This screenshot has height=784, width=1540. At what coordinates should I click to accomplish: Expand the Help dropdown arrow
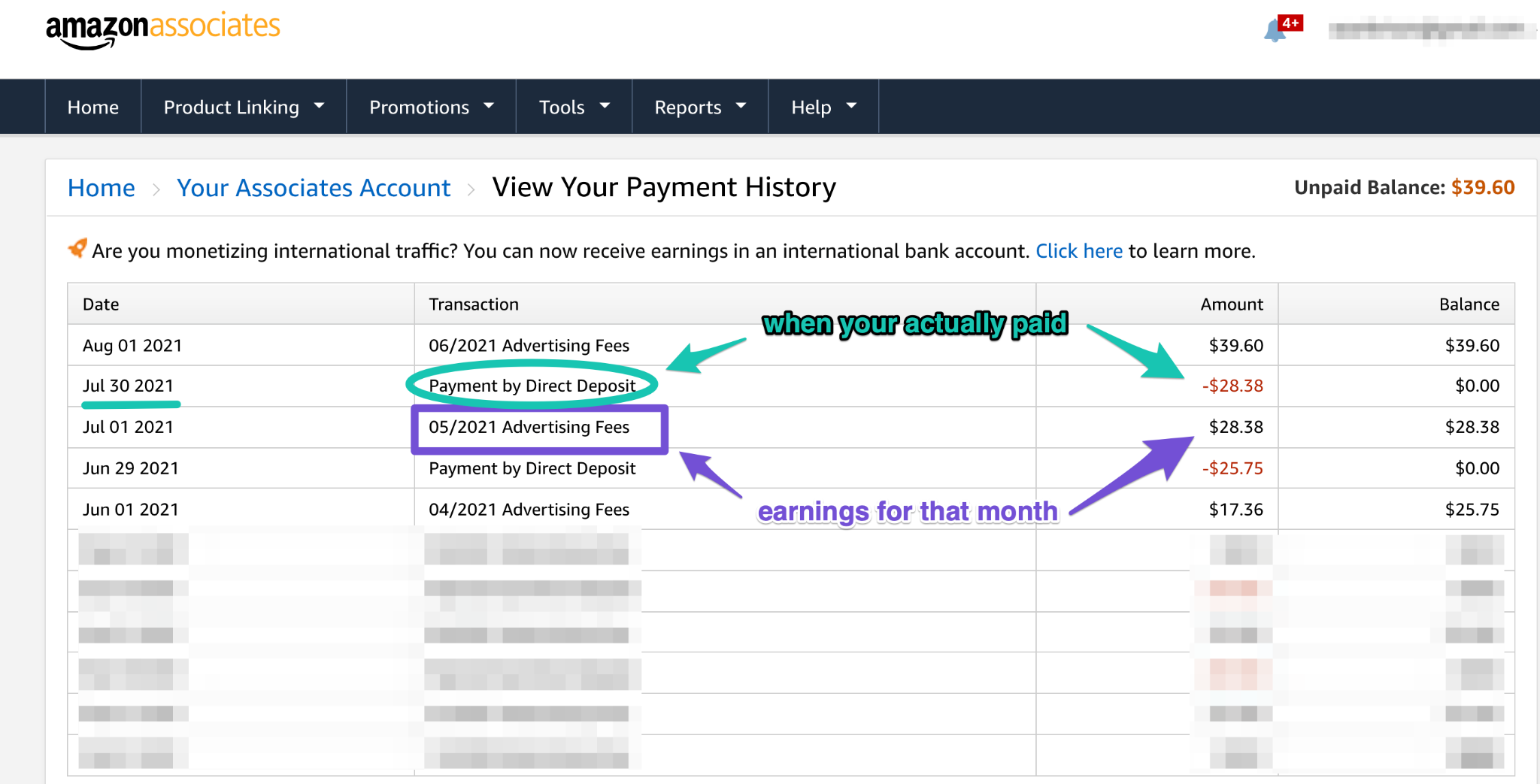[x=851, y=106]
